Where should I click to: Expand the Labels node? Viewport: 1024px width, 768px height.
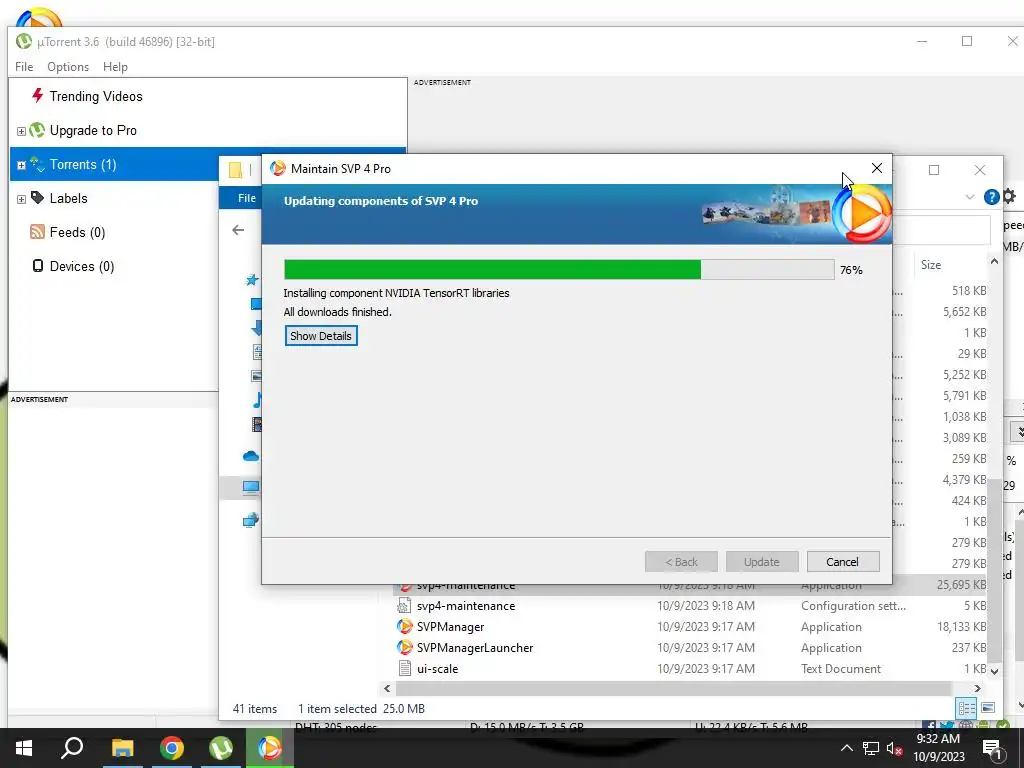21,199
